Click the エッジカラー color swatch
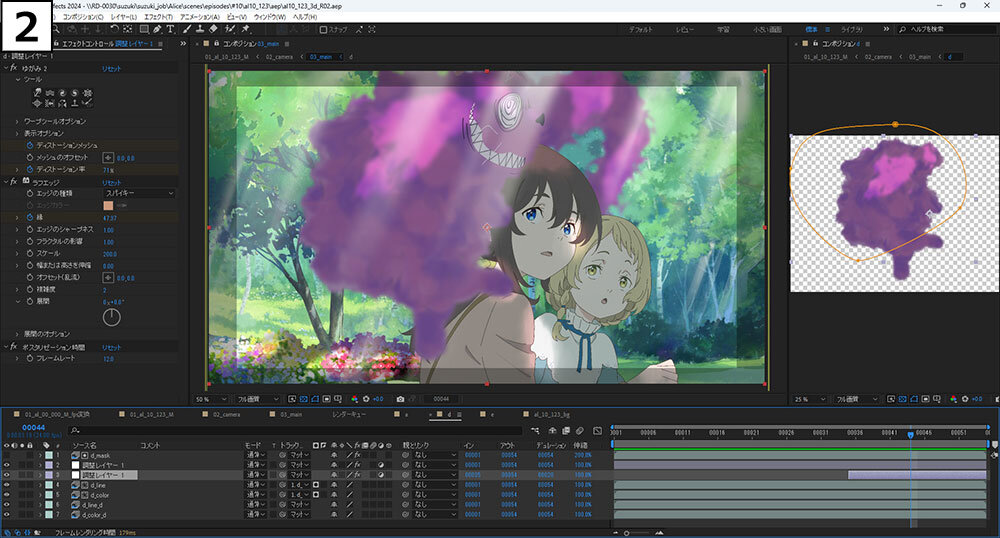This screenshot has width=1000, height=538. click(x=108, y=205)
